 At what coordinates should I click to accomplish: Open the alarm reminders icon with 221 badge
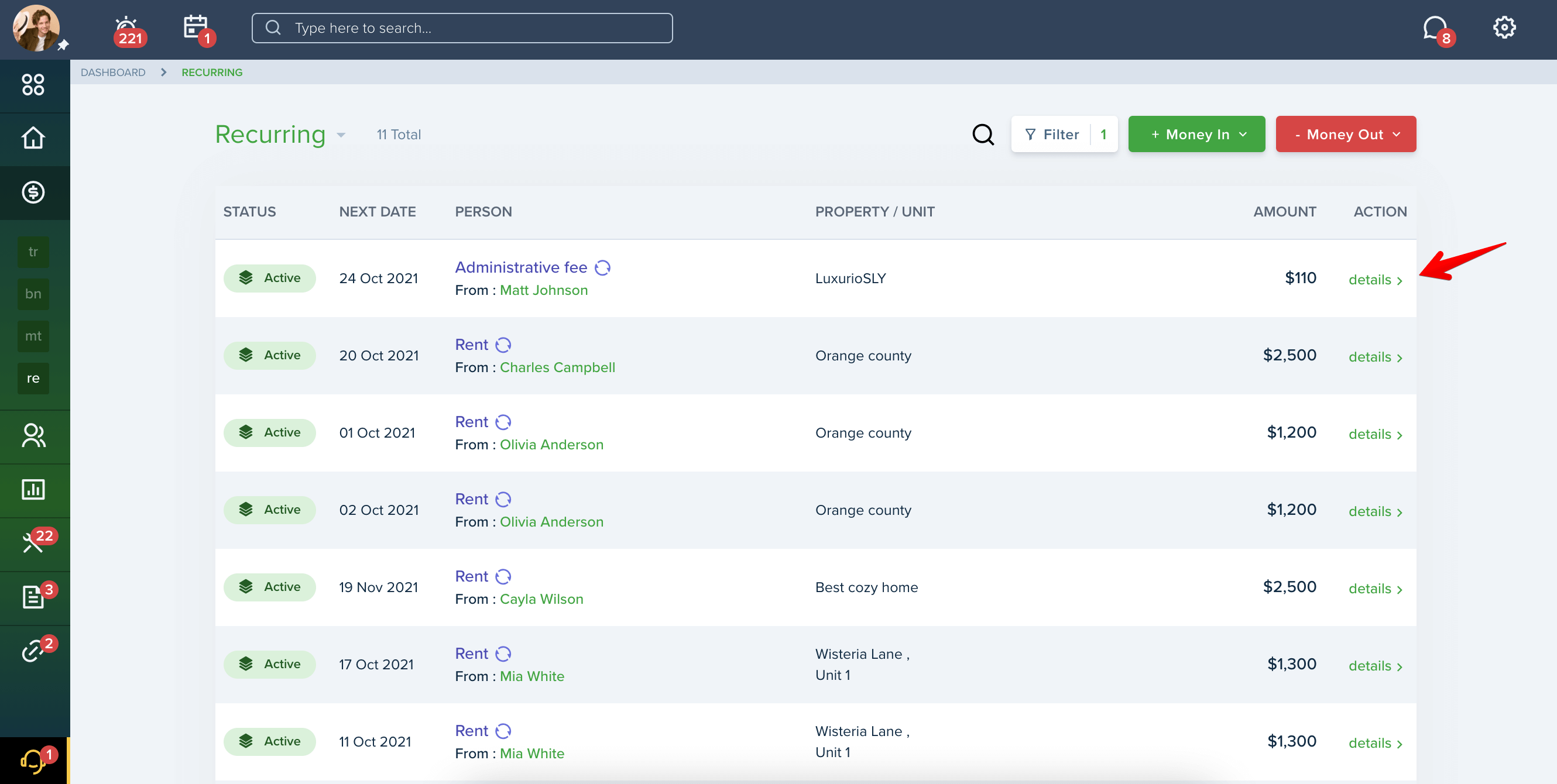(x=128, y=30)
